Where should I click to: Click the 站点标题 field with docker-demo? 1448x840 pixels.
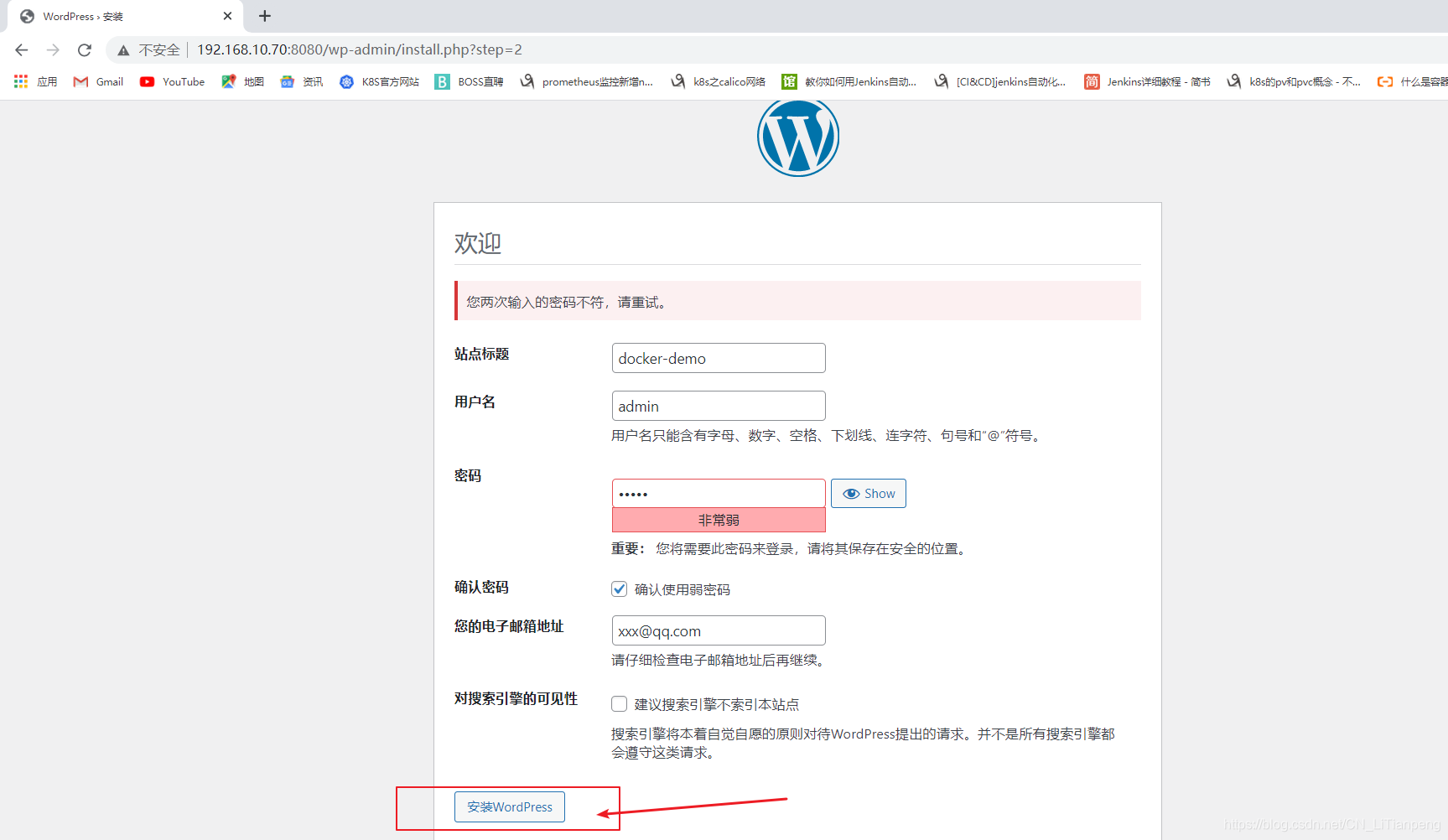(x=719, y=358)
